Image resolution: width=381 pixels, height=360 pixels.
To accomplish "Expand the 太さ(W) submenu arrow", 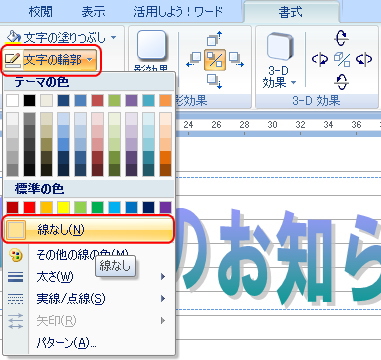I will tap(163, 276).
